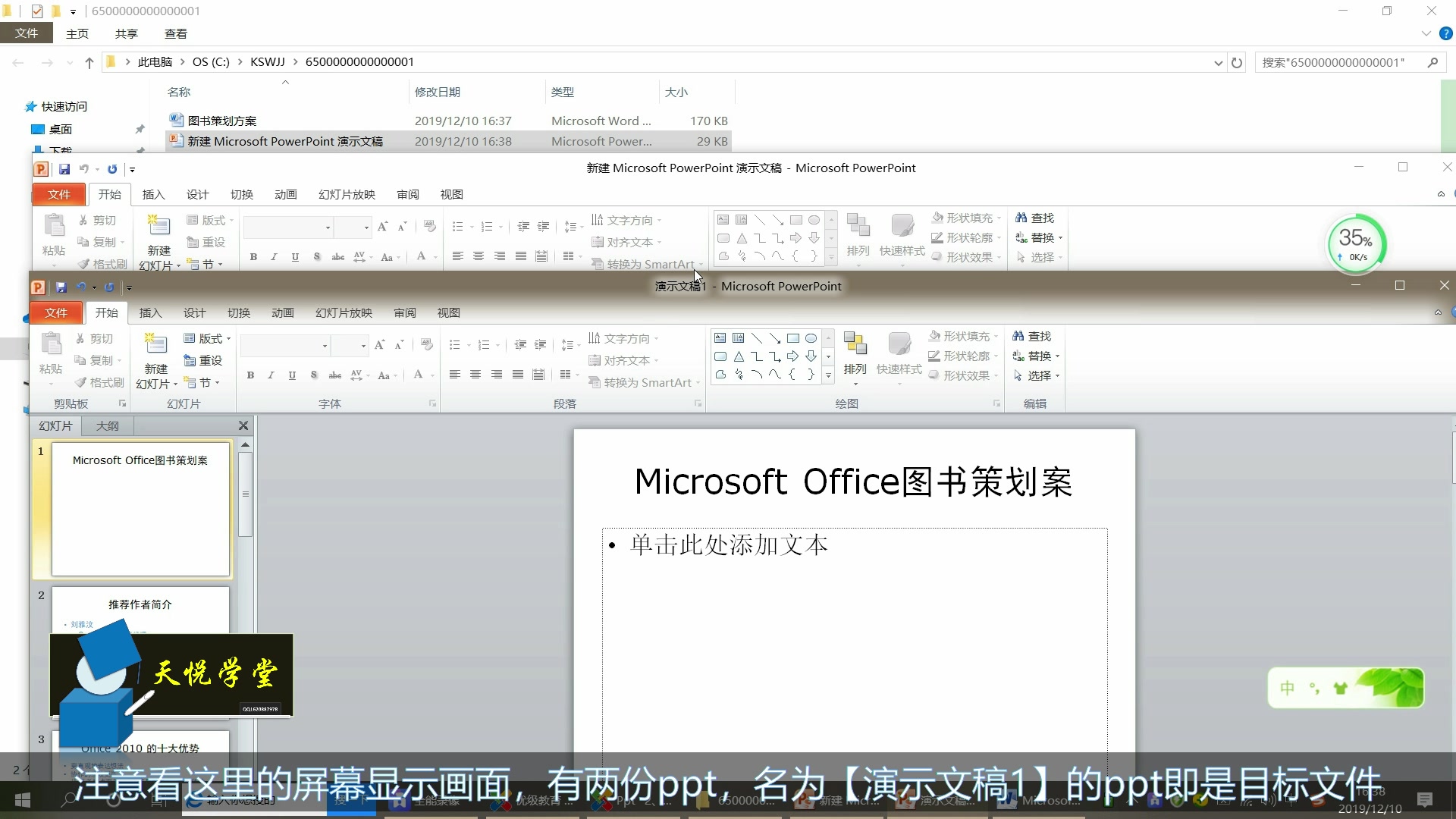Click Bold button in front PowerPoint window
This screenshot has height=819, width=1456.
point(250,375)
